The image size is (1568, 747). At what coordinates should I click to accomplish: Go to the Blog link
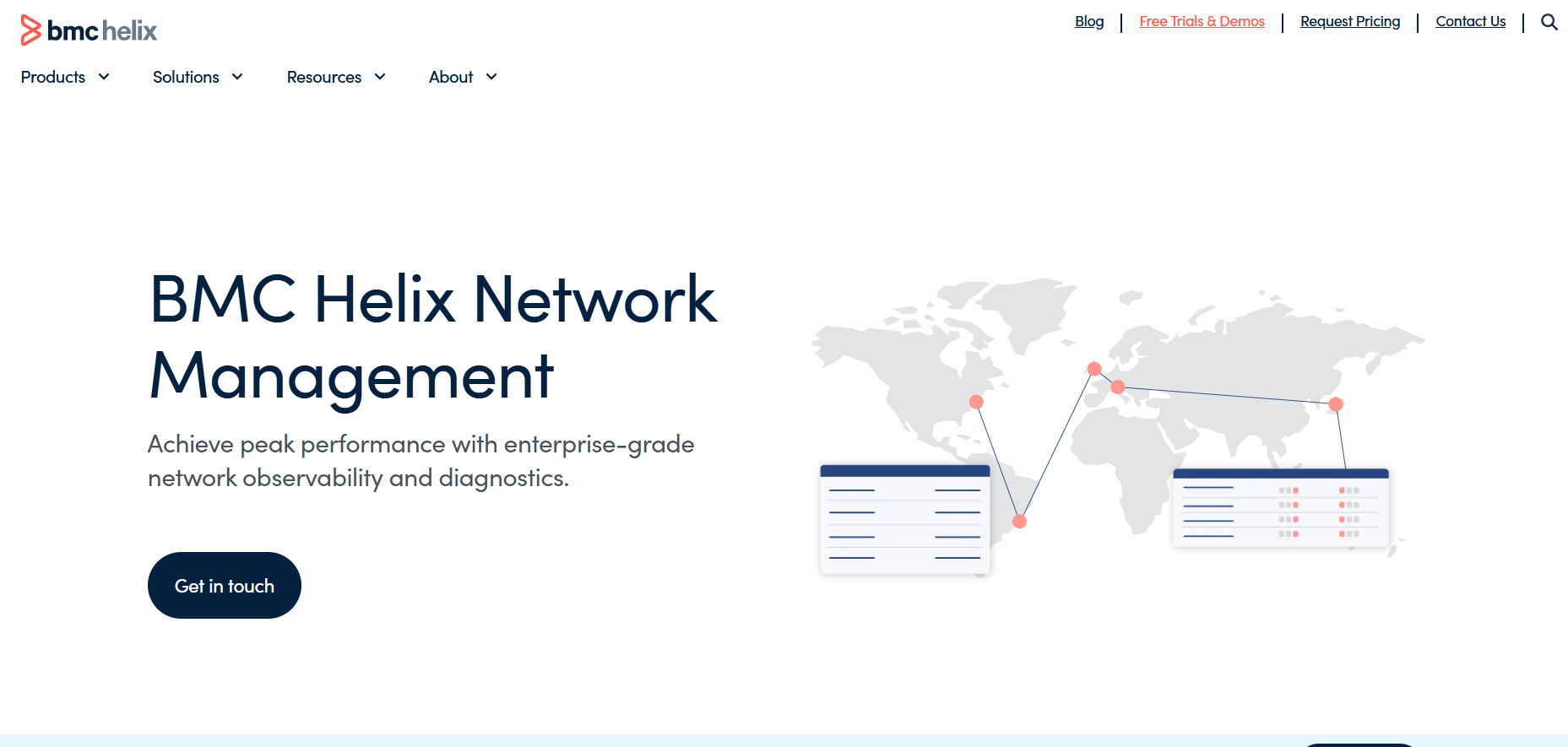click(1089, 22)
